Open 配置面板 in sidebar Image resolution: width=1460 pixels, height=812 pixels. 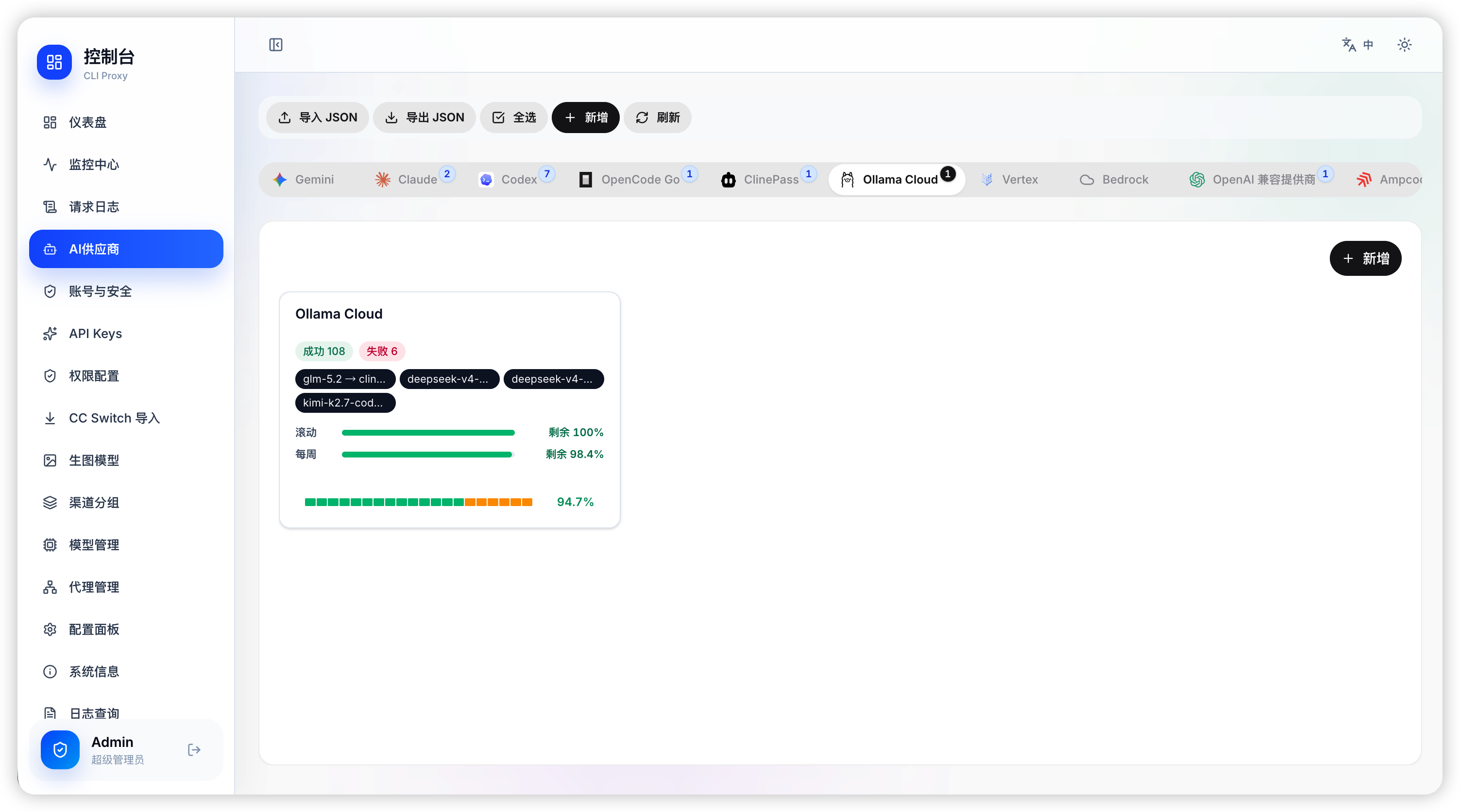(126, 629)
